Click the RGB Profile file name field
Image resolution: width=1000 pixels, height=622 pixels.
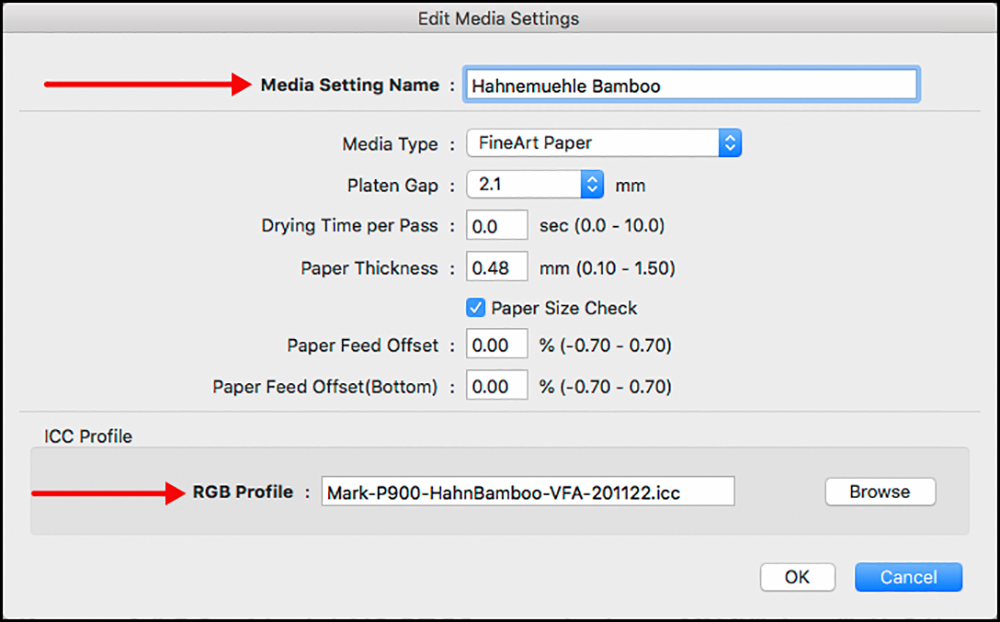click(x=528, y=492)
